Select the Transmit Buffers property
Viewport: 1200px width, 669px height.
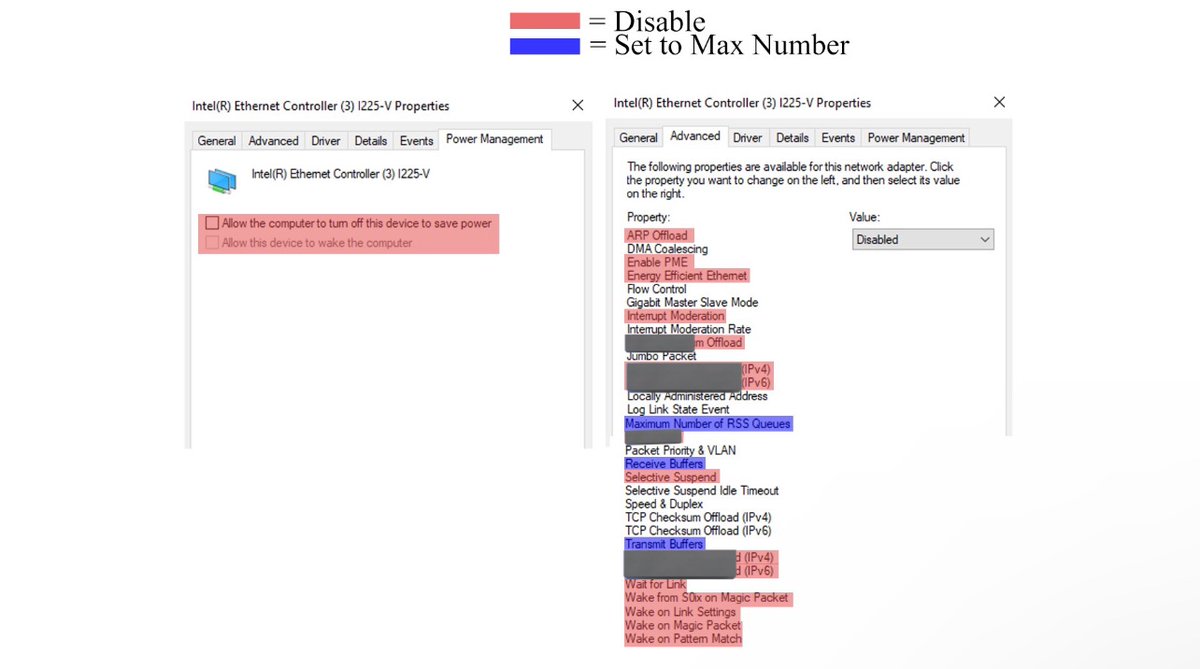point(664,544)
